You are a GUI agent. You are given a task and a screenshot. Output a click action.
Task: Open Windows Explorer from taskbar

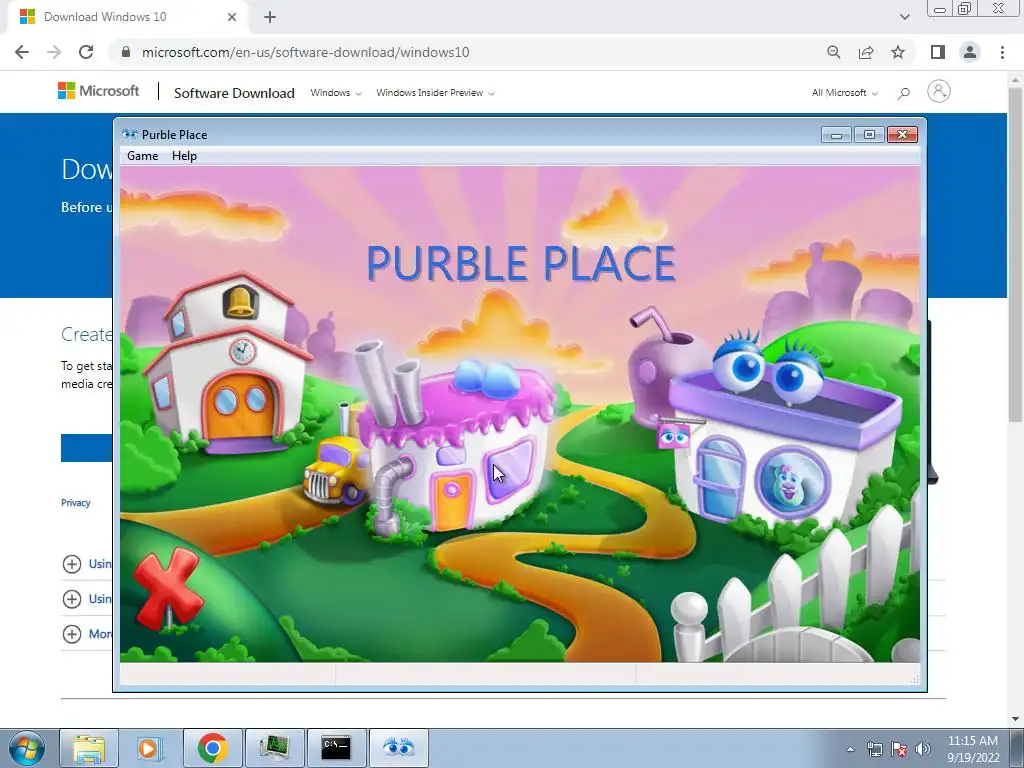click(89, 748)
